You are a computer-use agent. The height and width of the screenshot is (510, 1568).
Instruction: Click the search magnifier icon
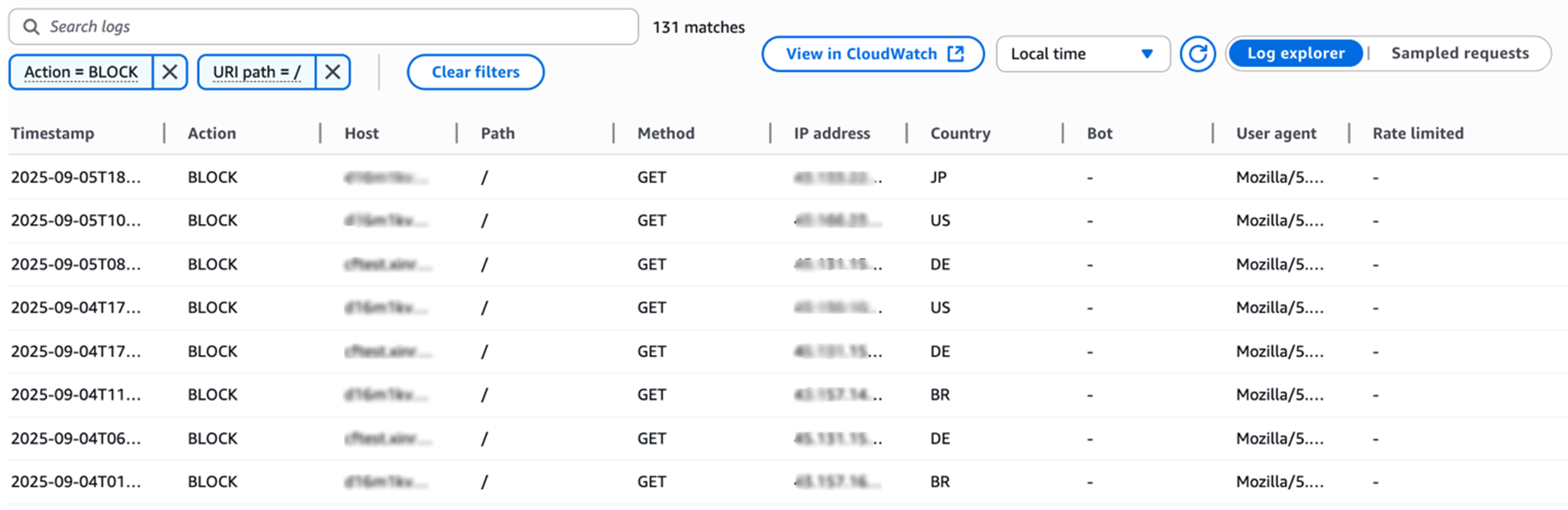tap(32, 27)
